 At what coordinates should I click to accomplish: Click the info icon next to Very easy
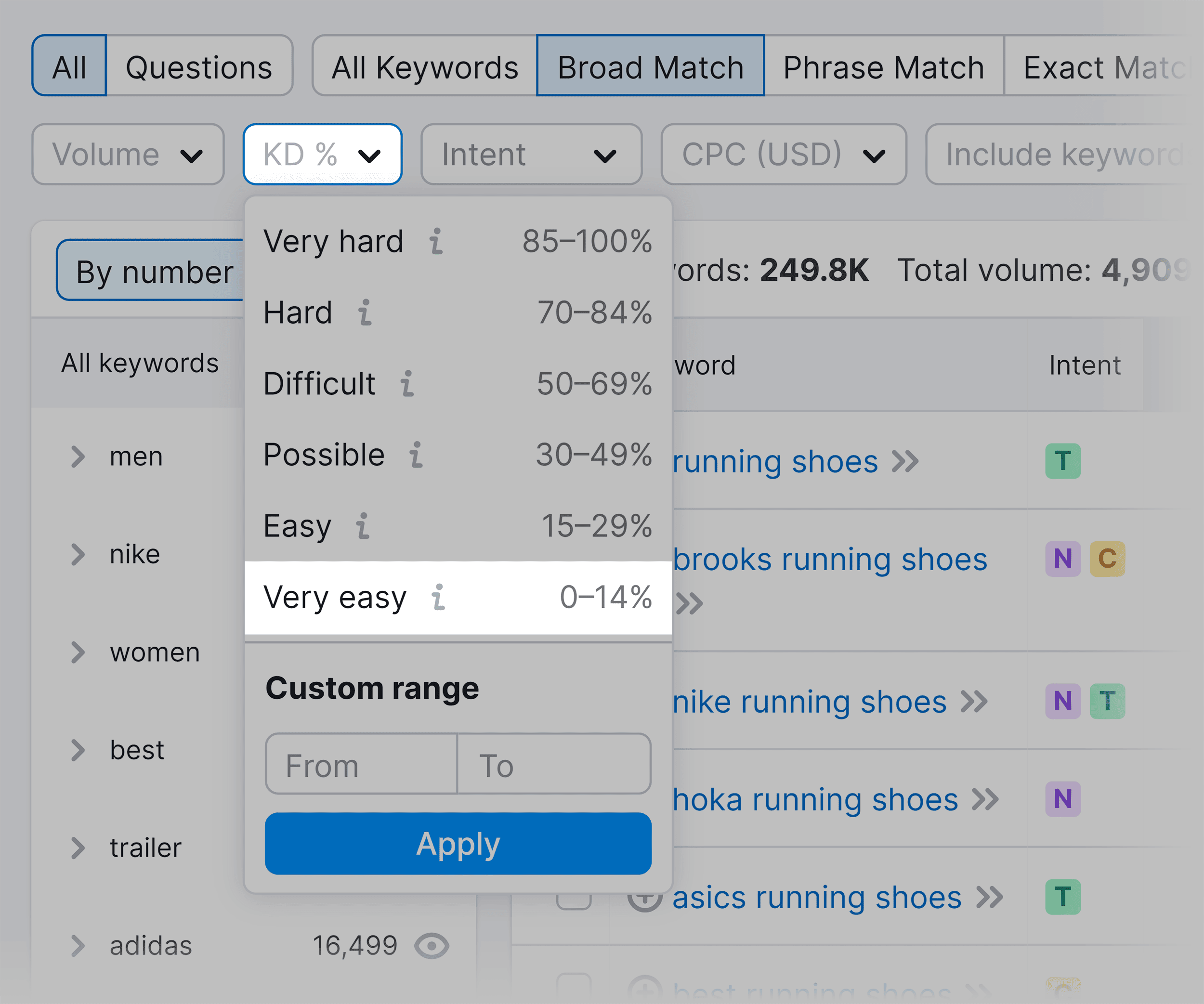tap(439, 597)
